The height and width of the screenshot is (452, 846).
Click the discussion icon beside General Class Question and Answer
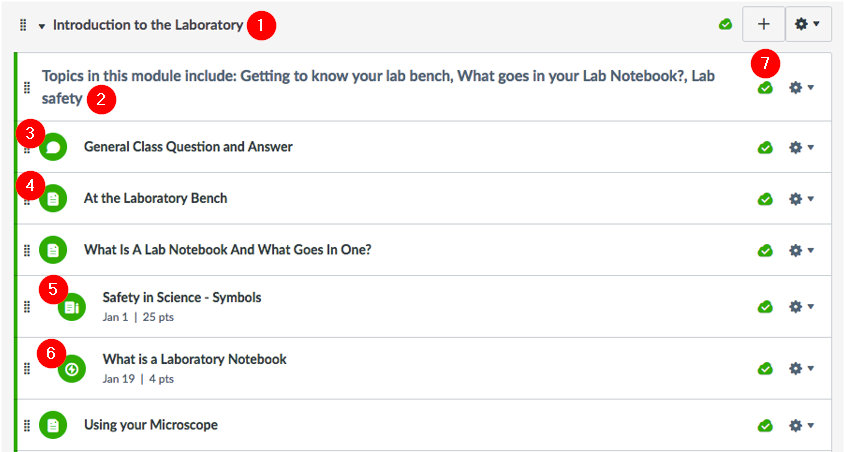53,147
